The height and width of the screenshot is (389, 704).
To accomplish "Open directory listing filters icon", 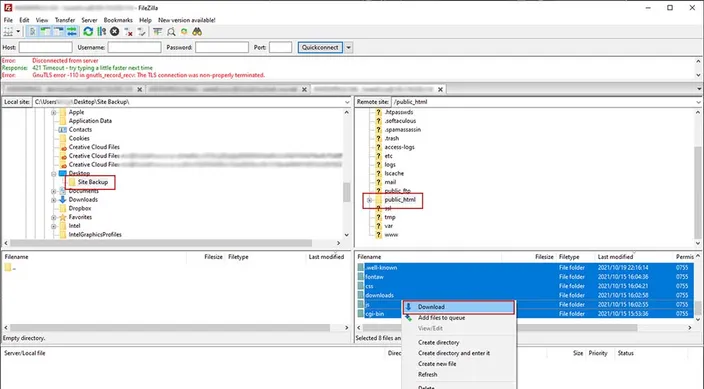I will (158, 31).
